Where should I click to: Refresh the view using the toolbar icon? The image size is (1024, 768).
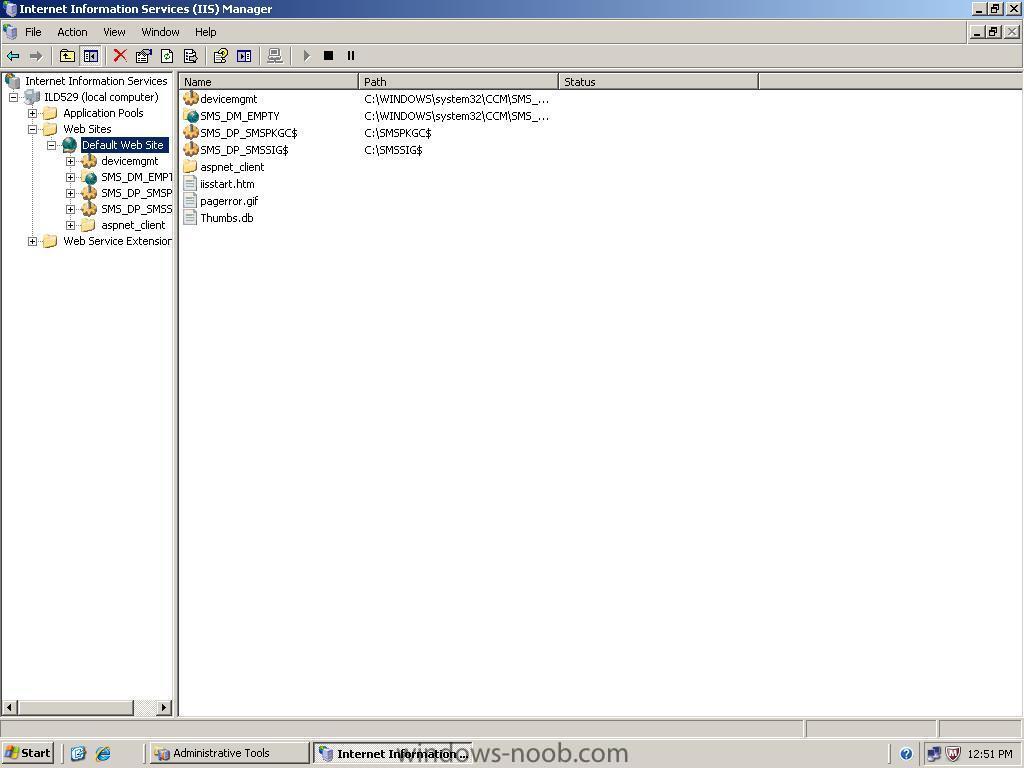[x=167, y=56]
